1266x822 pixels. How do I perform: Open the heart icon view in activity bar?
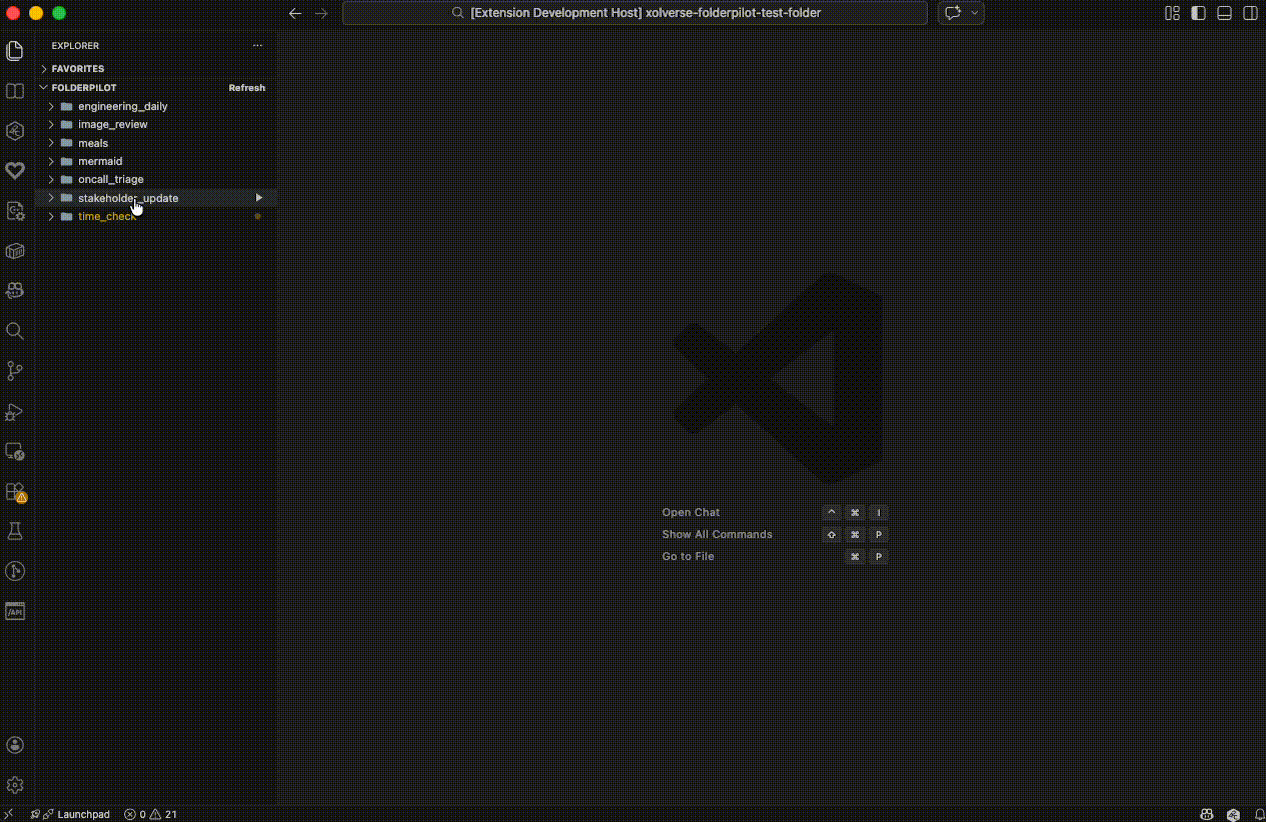15,171
